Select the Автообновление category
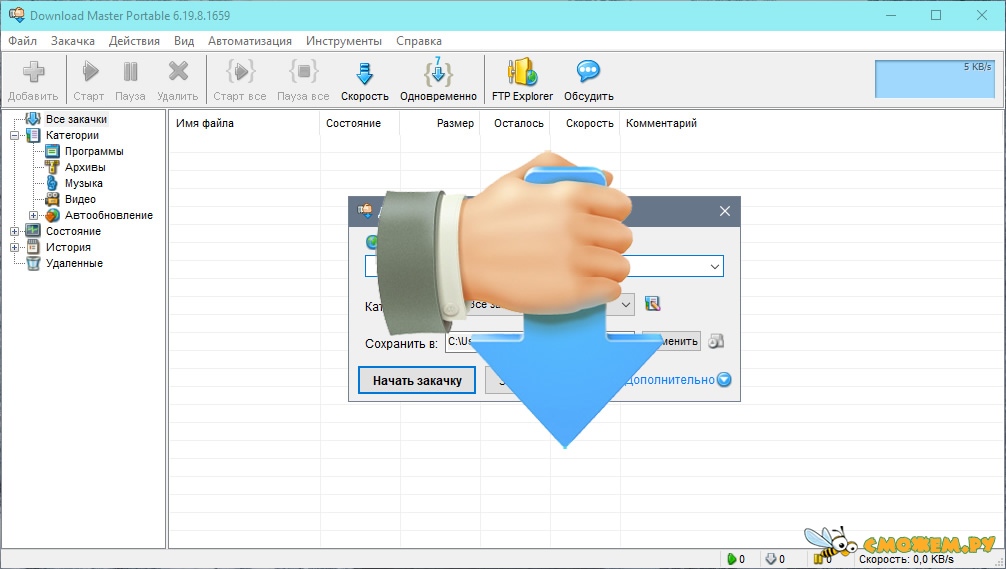Screen dimensions: 1006x569 click(108, 216)
